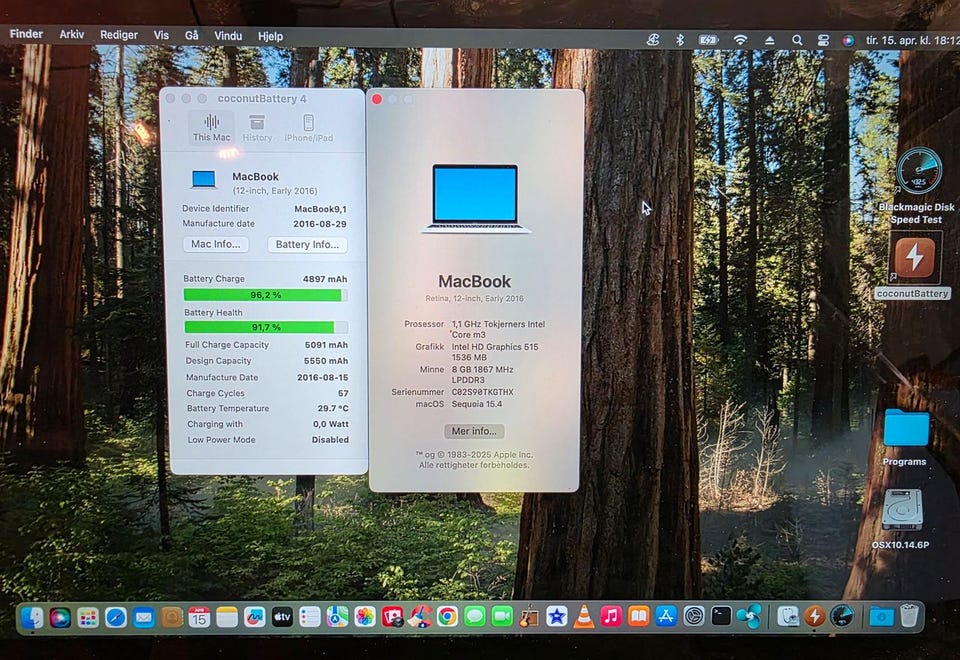
Task: Open Apple TV from the Dock
Action: click(x=282, y=617)
